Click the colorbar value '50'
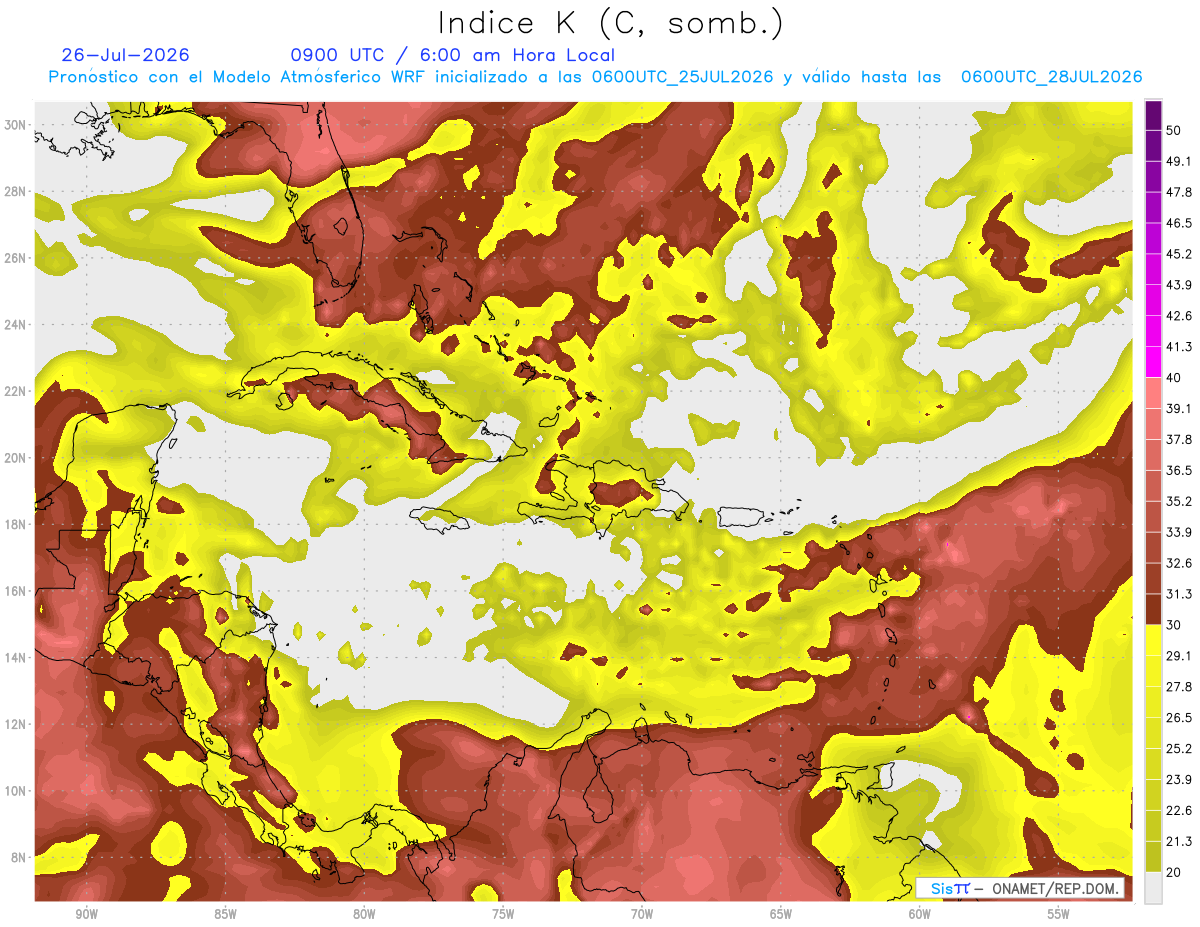This screenshot has width=1200, height=927. [x=1174, y=132]
